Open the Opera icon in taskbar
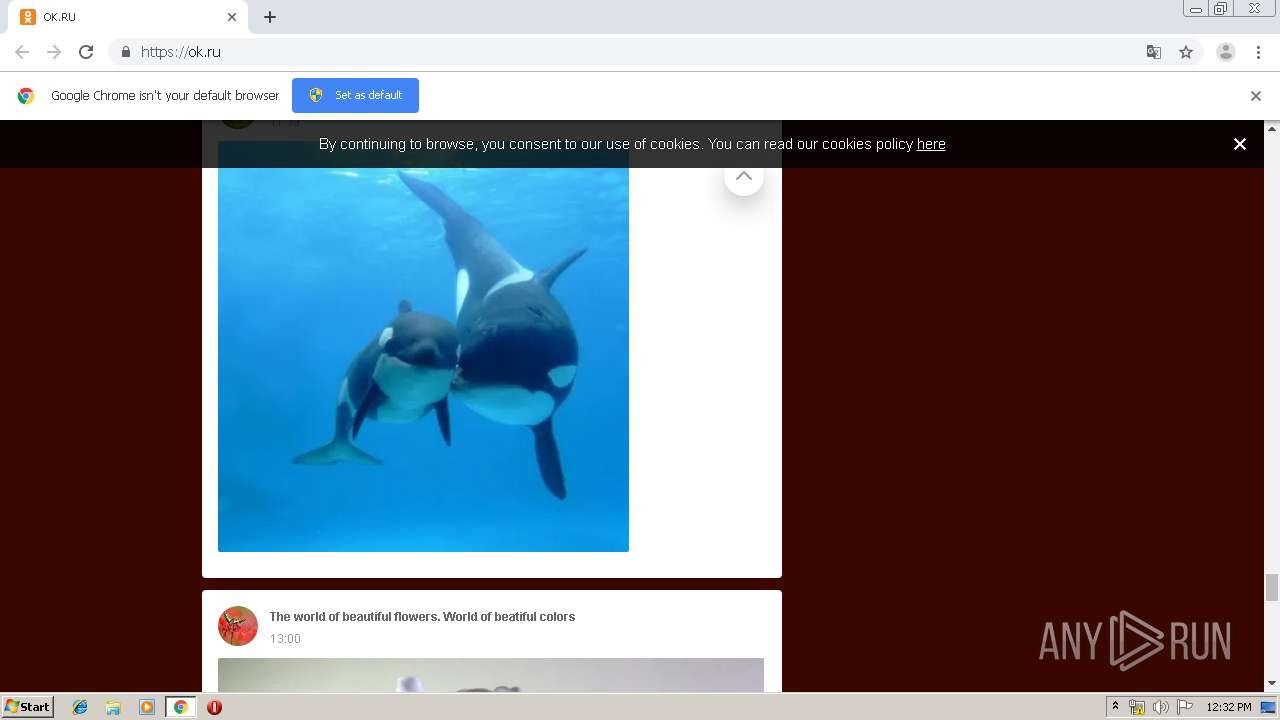Screen dimensions: 1280x720 point(214,707)
